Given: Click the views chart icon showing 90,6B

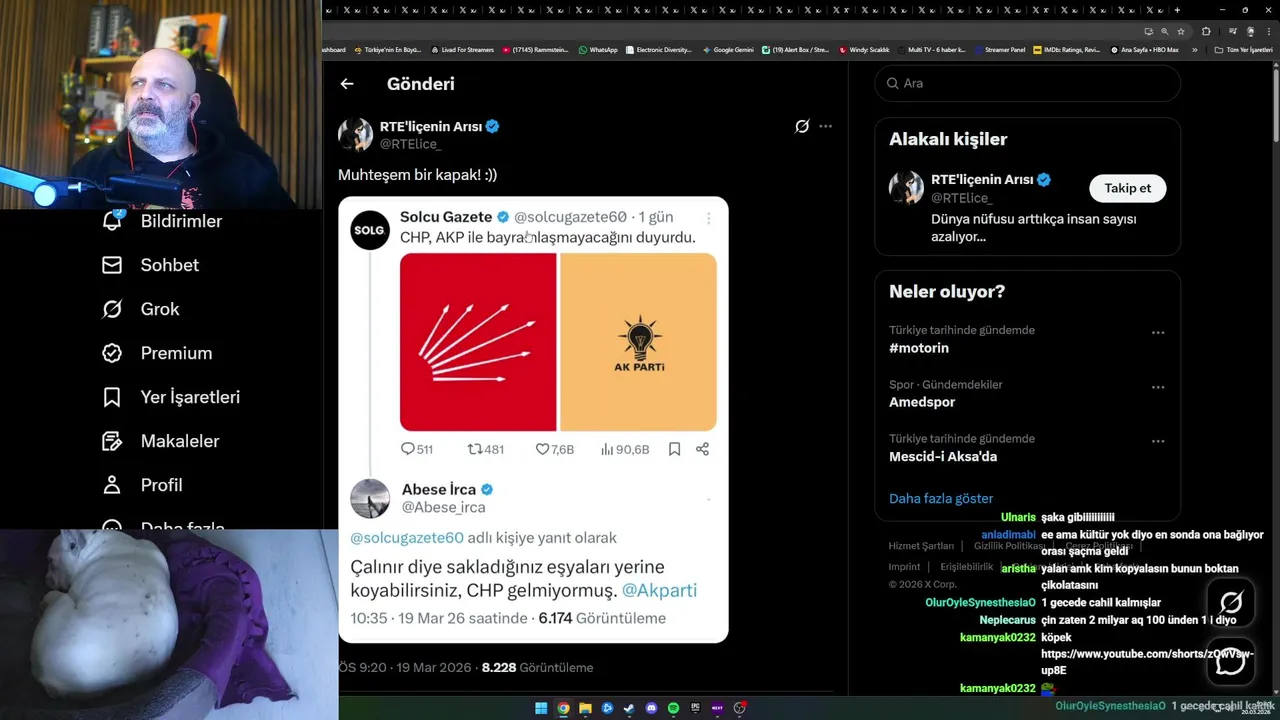Looking at the screenshot, I should pos(607,449).
